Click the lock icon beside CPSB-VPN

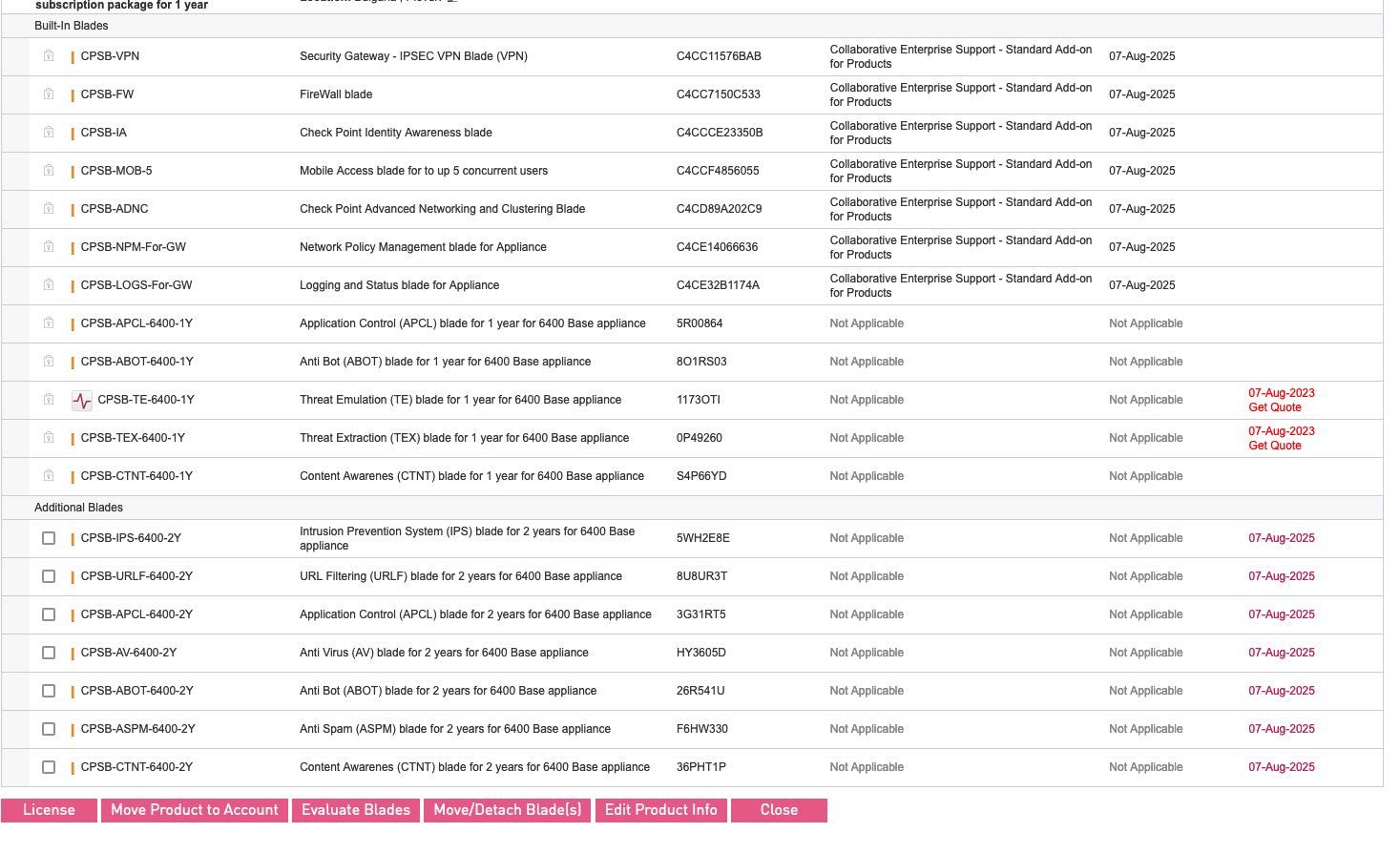[x=49, y=56]
